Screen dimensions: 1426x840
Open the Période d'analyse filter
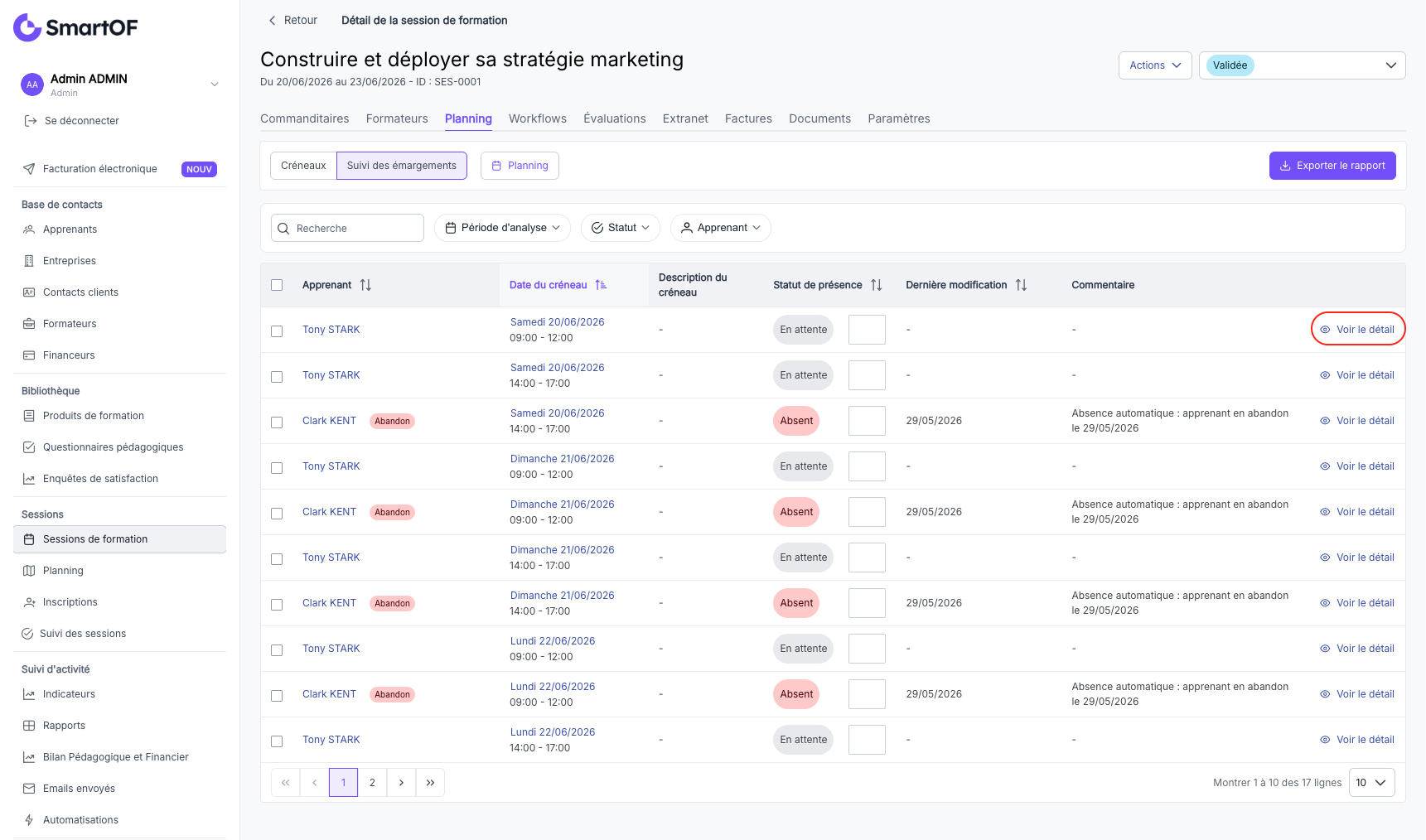click(x=502, y=228)
